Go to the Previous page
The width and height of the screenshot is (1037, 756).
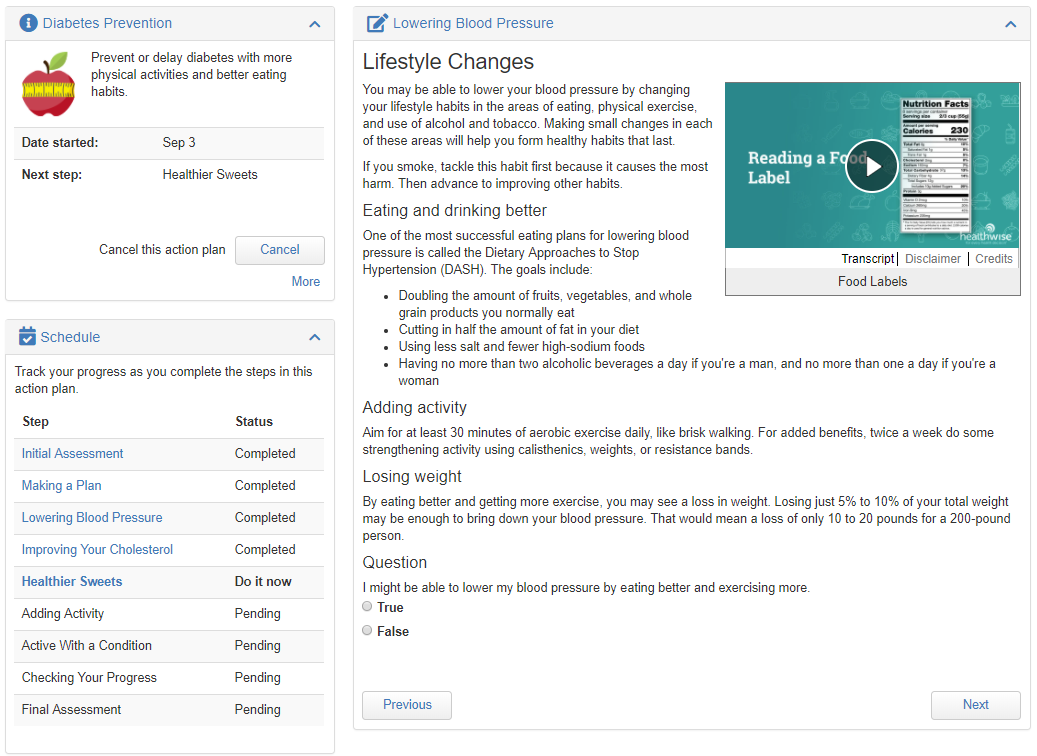pyautogui.click(x=407, y=705)
